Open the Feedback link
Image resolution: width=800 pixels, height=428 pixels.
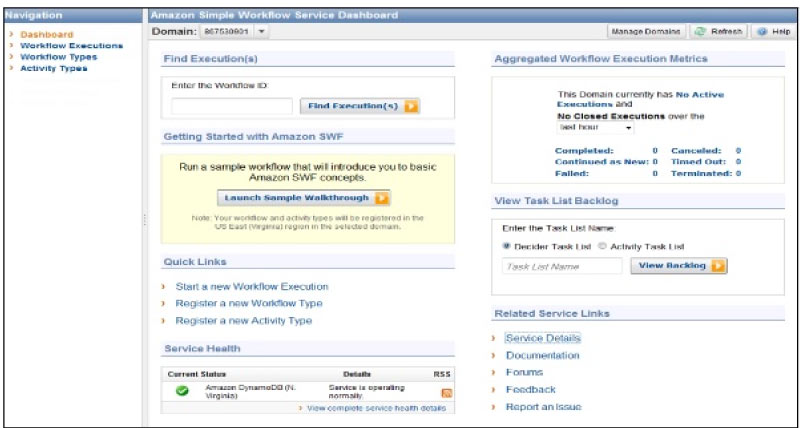click(531, 390)
